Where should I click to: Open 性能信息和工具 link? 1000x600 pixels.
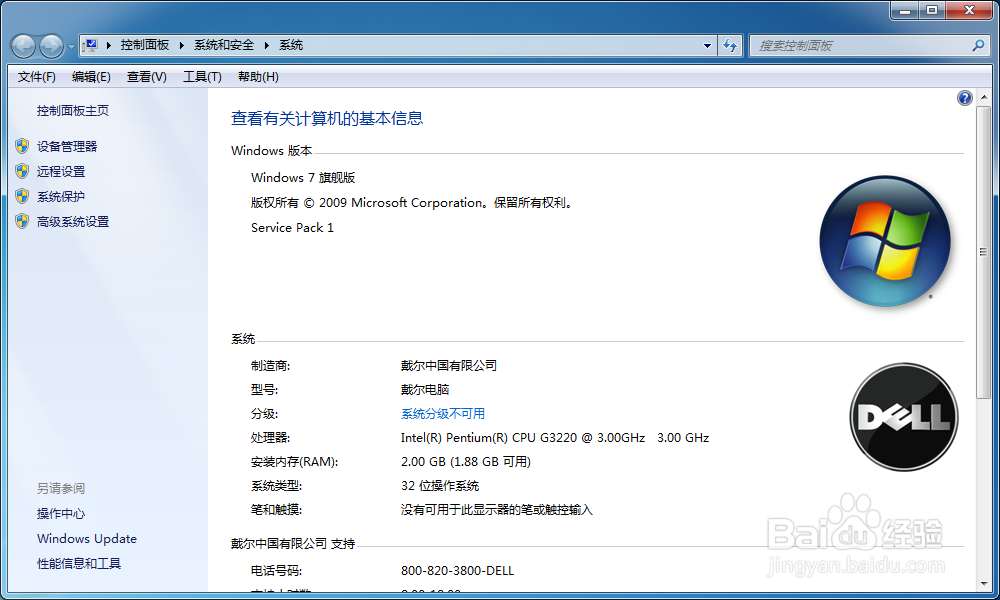[x=79, y=564]
